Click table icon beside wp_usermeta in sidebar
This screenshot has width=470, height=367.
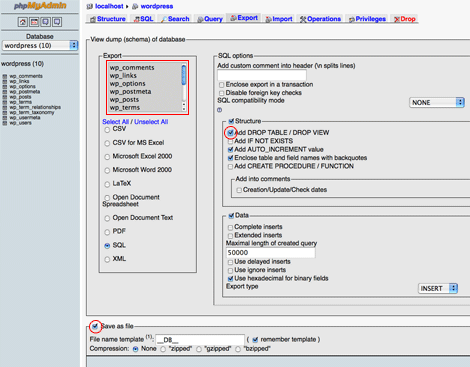[5, 118]
